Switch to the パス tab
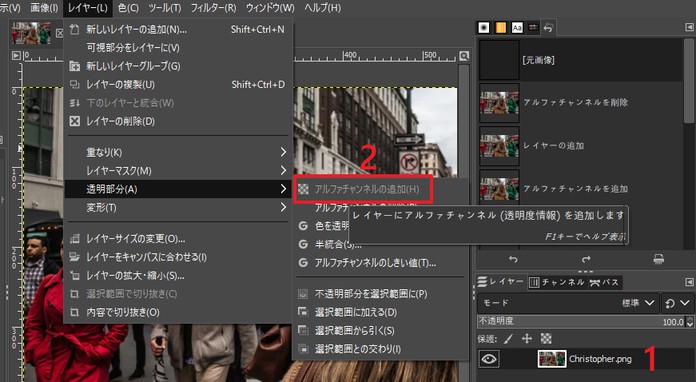The width and height of the screenshot is (696, 382). pos(605,282)
